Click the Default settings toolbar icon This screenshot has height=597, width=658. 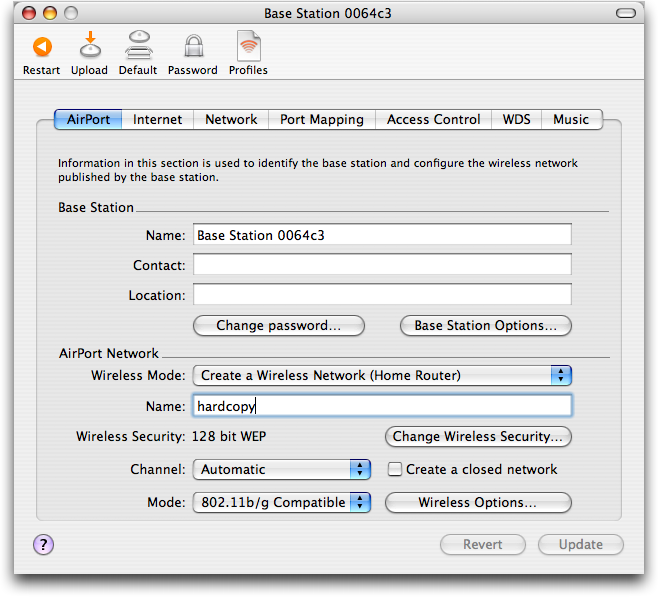pyautogui.click(x=138, y=47)
